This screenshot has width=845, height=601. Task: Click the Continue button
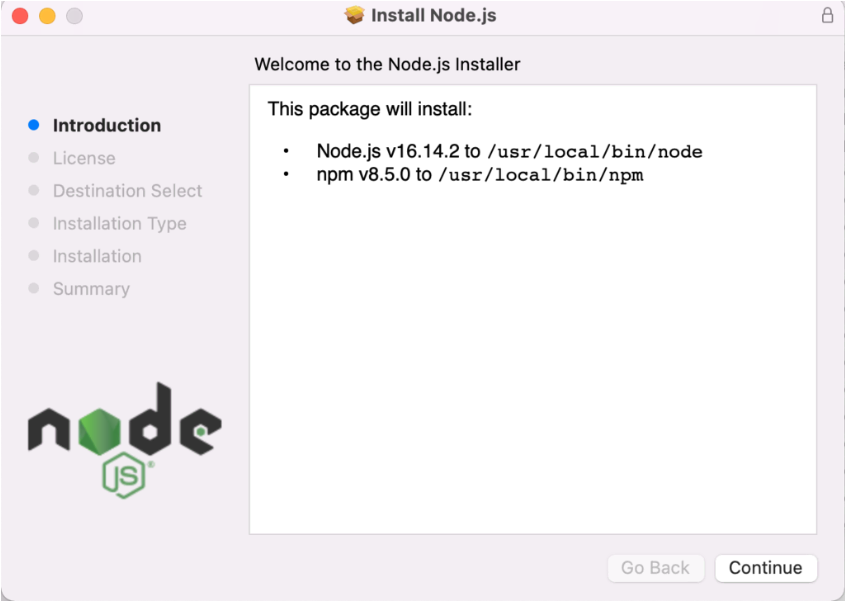(765, 568)
